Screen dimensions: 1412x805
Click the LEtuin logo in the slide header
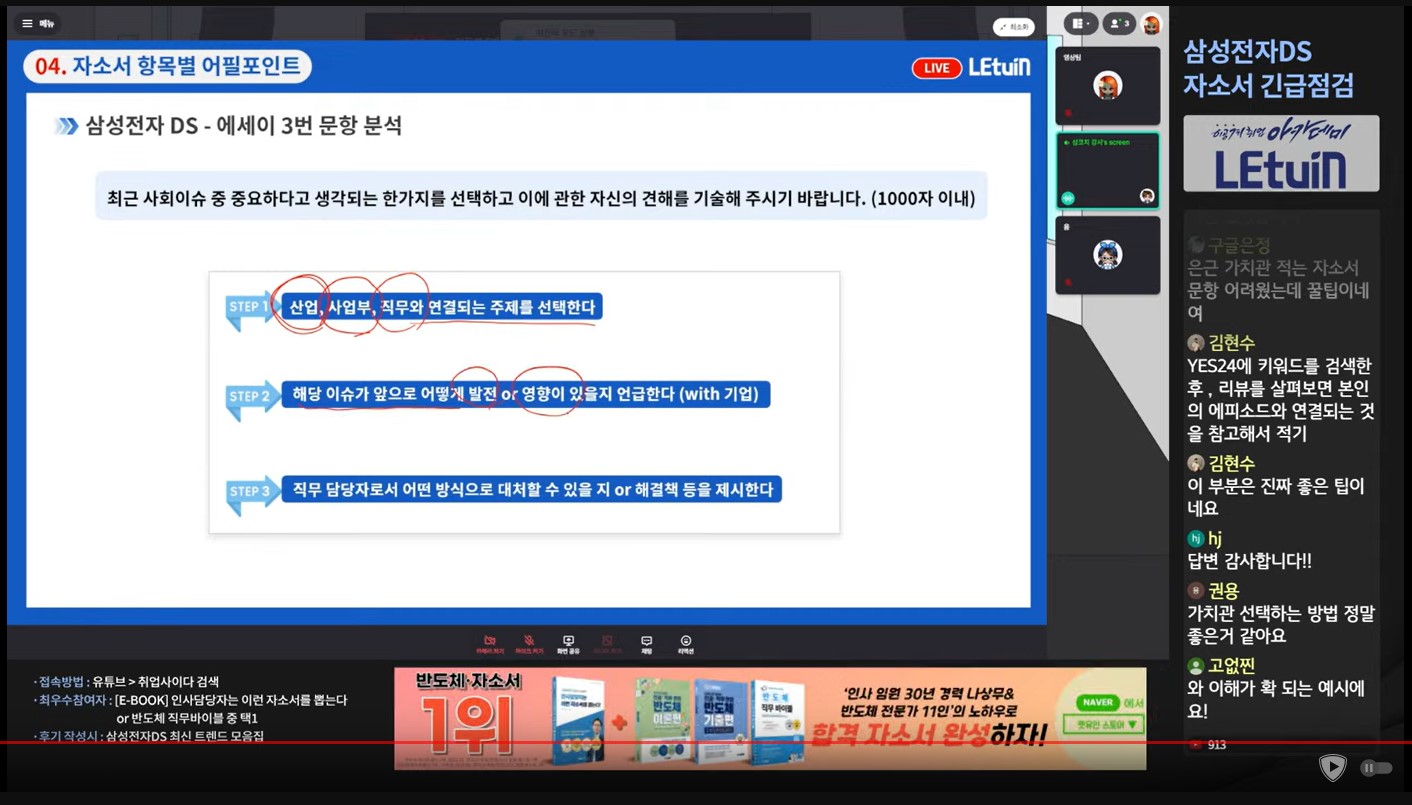(x=999, y=67)
